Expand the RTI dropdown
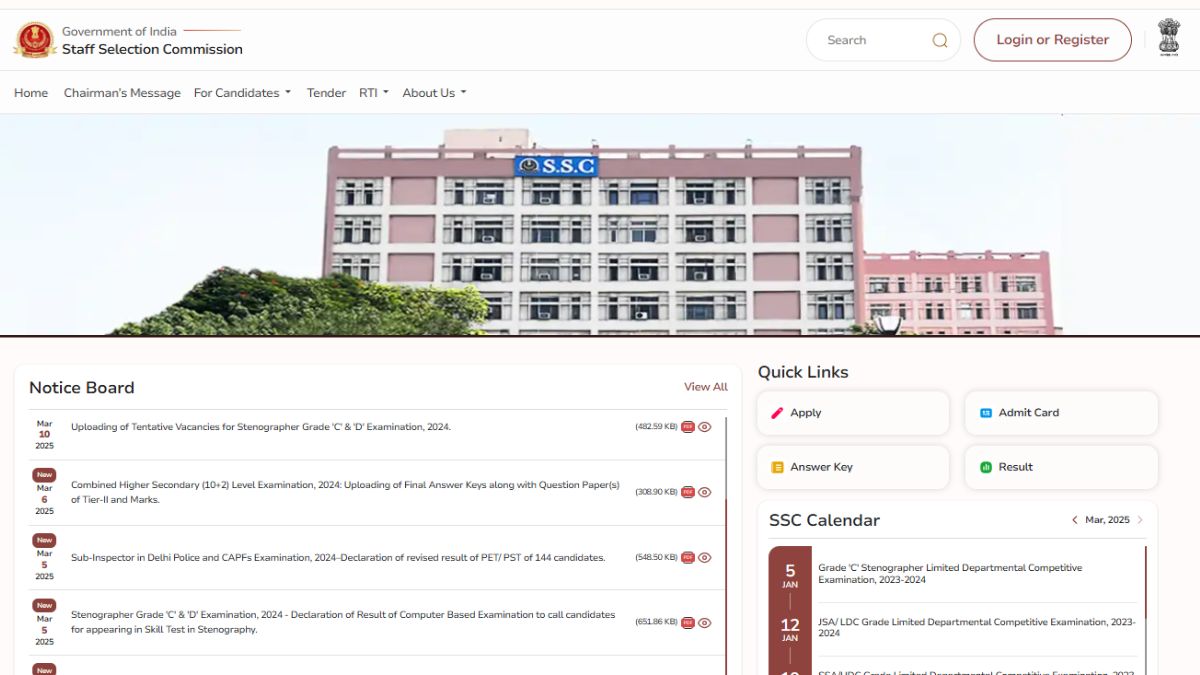The width and height of the screenshot is (1200, 675). click(371, 92)
